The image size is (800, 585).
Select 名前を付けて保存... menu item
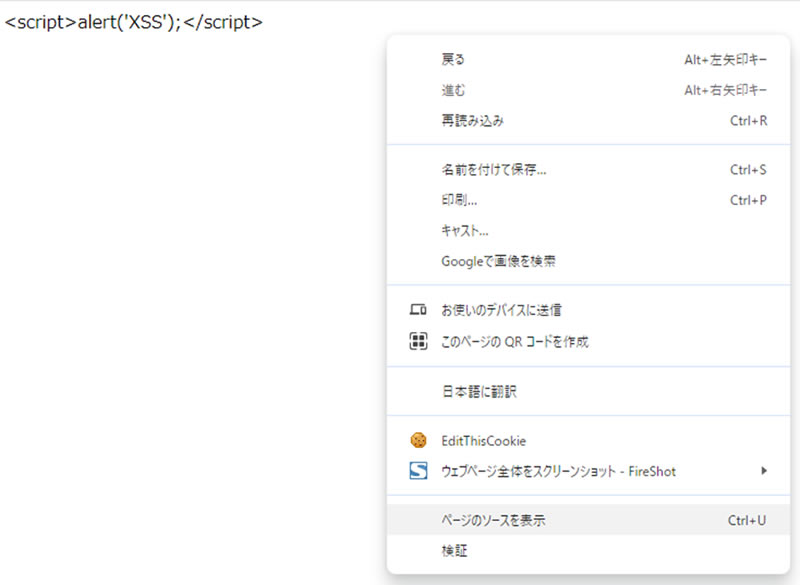click(x=588, y=170)
